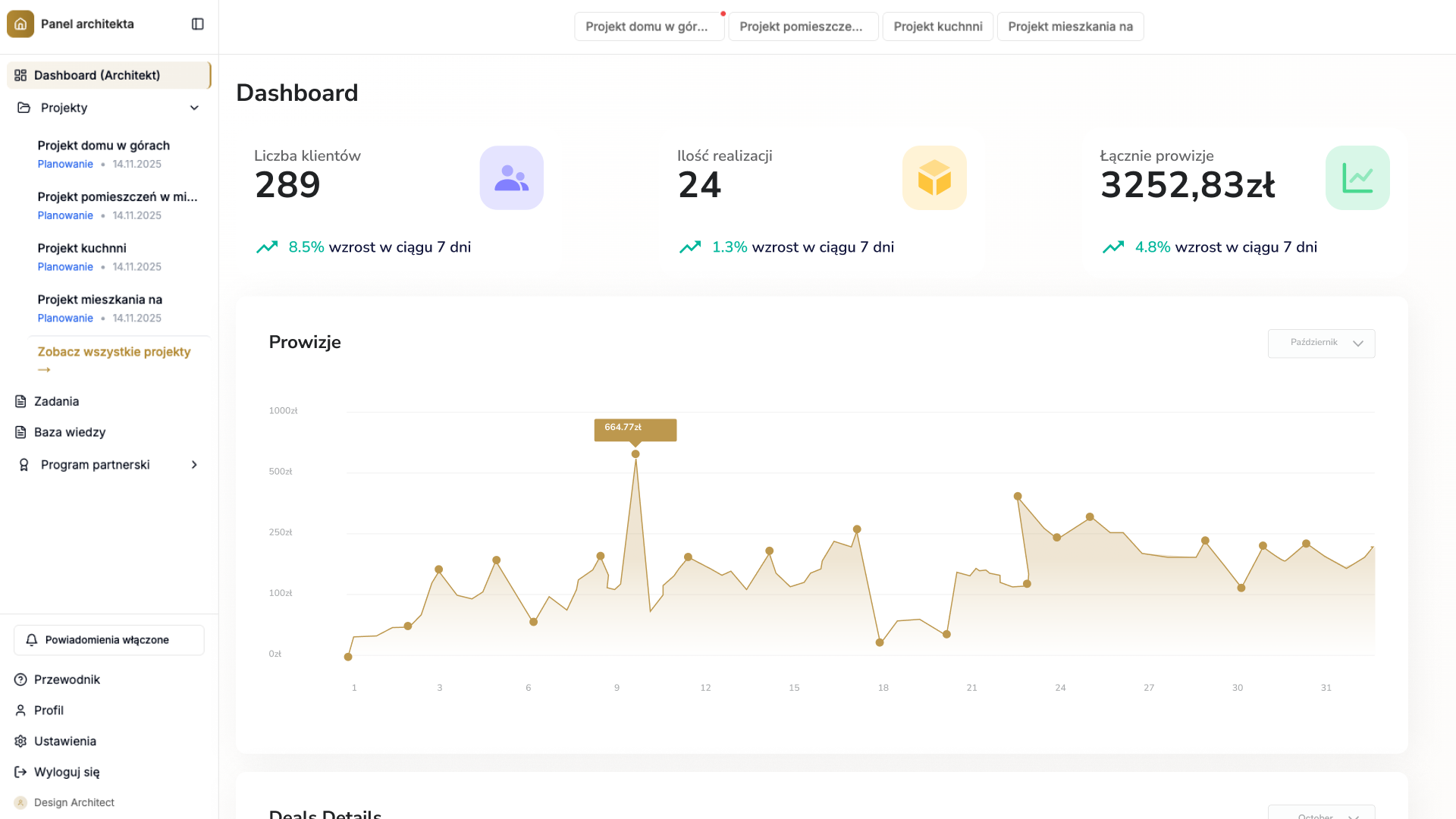Select the Baza wiedzy sidebar item
This screenshot has height=819, width=1456.
point(69,432)
